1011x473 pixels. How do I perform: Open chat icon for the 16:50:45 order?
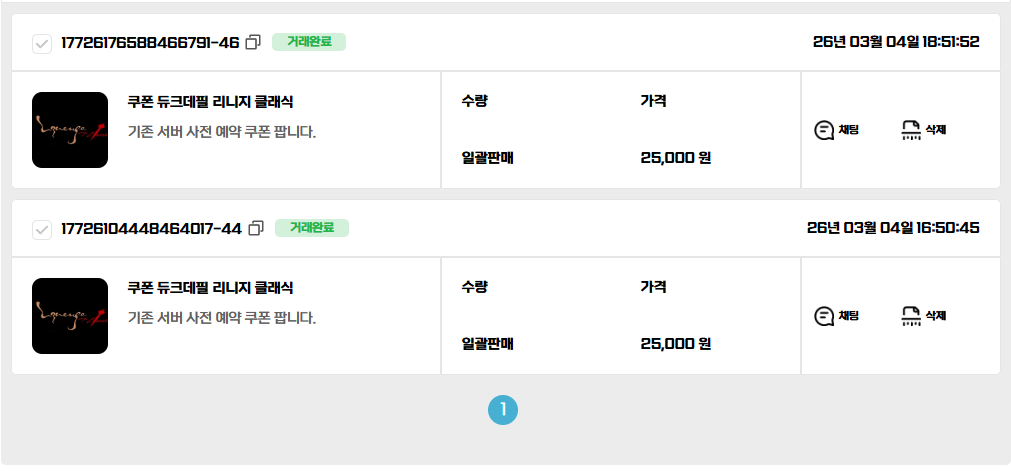(x=825, y=316)
